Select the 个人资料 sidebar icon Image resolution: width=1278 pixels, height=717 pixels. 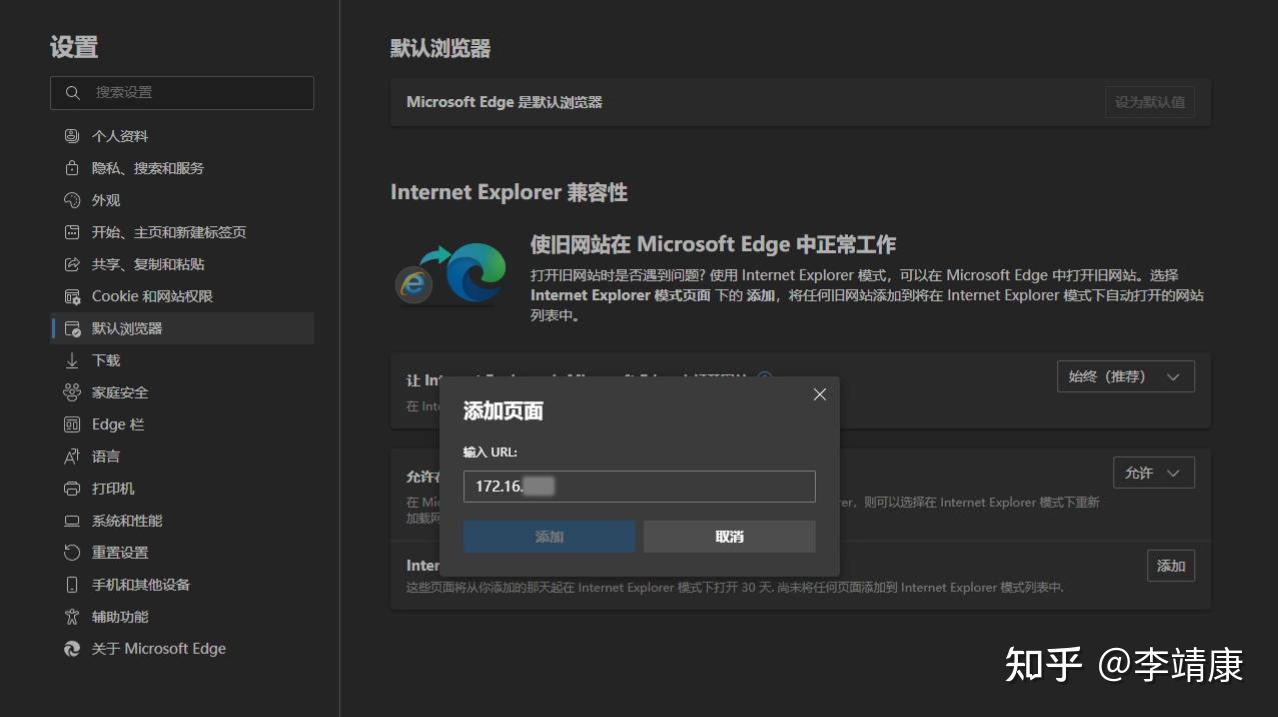pyautogui.click(x=70, y=136)
